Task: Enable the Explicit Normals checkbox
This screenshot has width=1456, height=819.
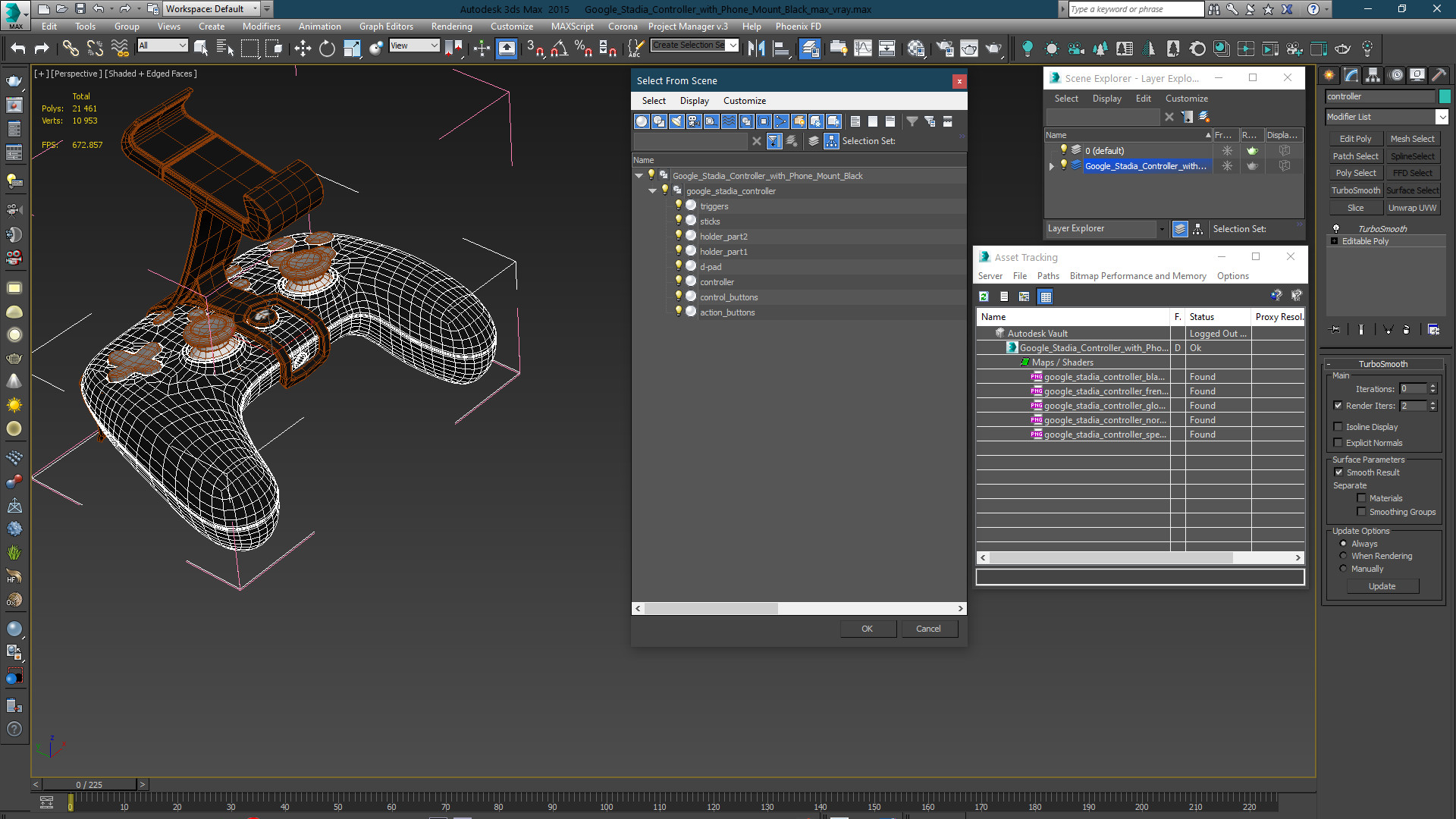Action: point(1338,443)
